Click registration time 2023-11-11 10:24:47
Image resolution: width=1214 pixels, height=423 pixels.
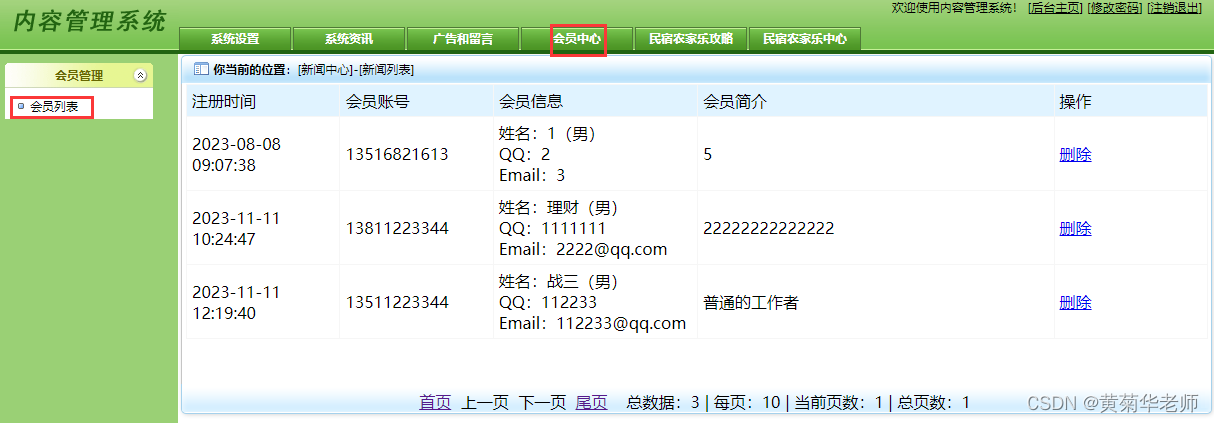tap(237, 228)
